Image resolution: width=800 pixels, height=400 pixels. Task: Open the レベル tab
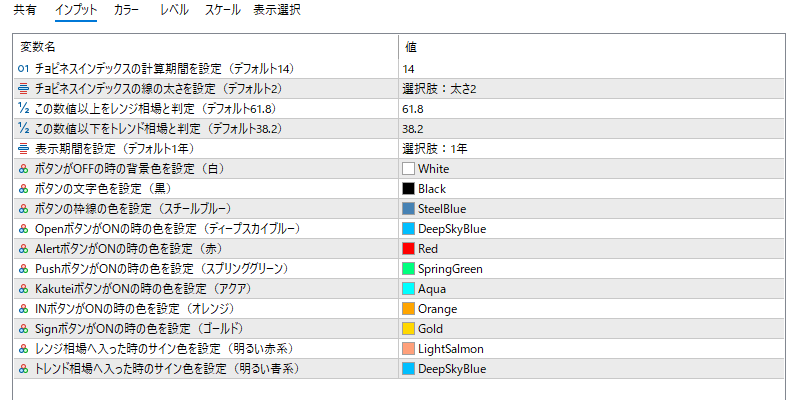174,10
